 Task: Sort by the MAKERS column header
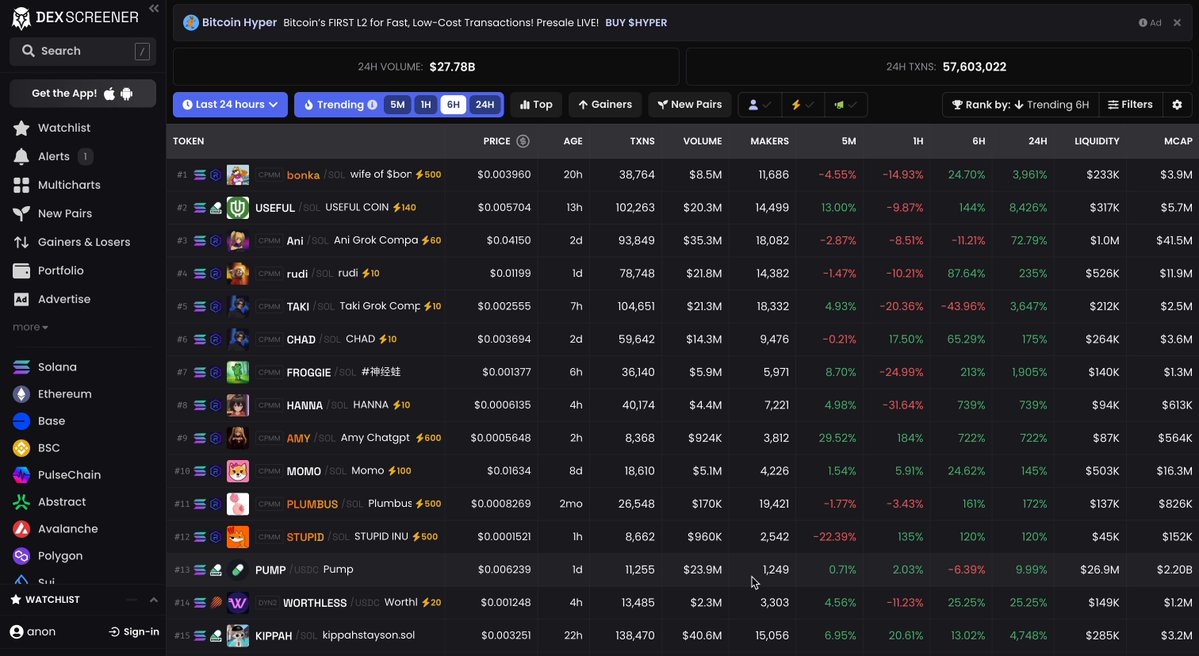pyautogui.click(x=769, y=141)
